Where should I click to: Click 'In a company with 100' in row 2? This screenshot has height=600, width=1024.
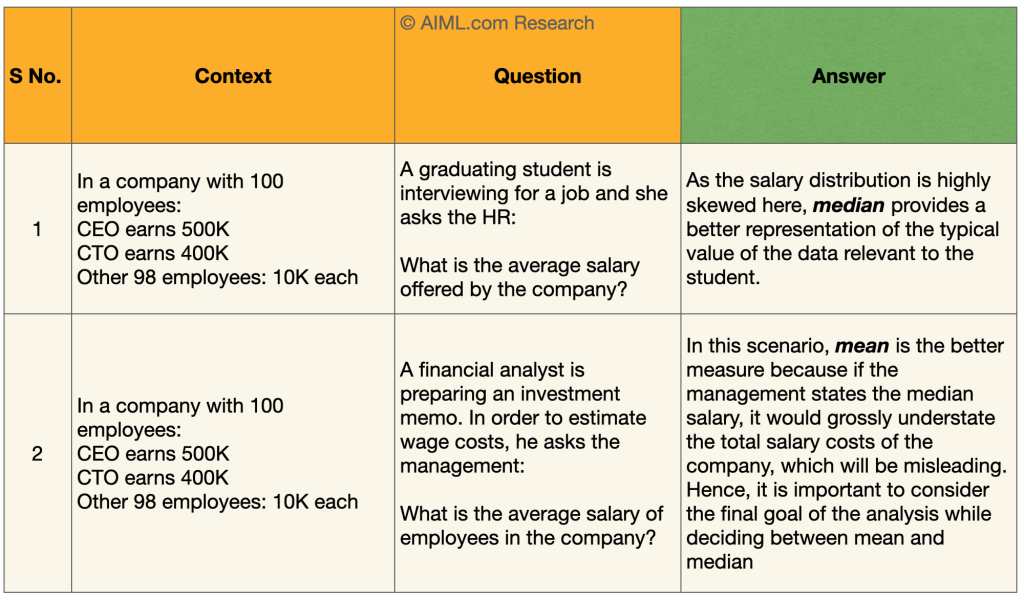point(180,406)
